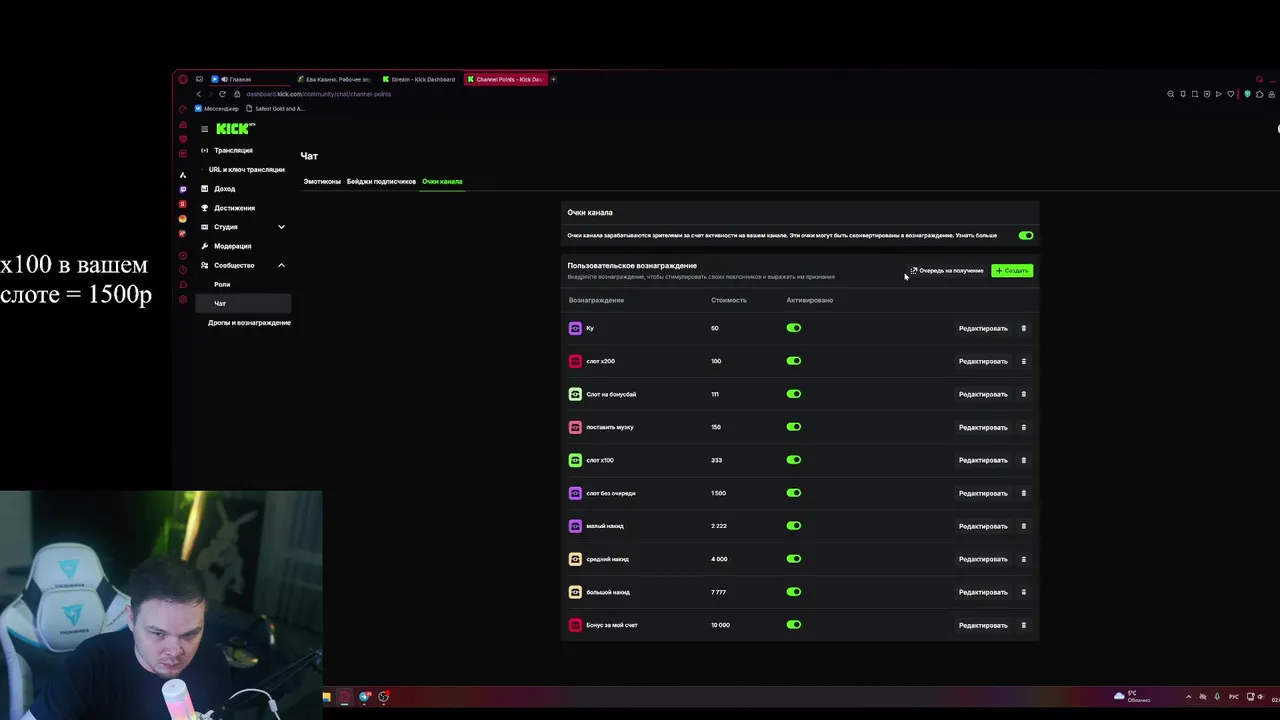Toggle the "поставить музку" reward switch

pyautogui.click(x=794, y=427)
